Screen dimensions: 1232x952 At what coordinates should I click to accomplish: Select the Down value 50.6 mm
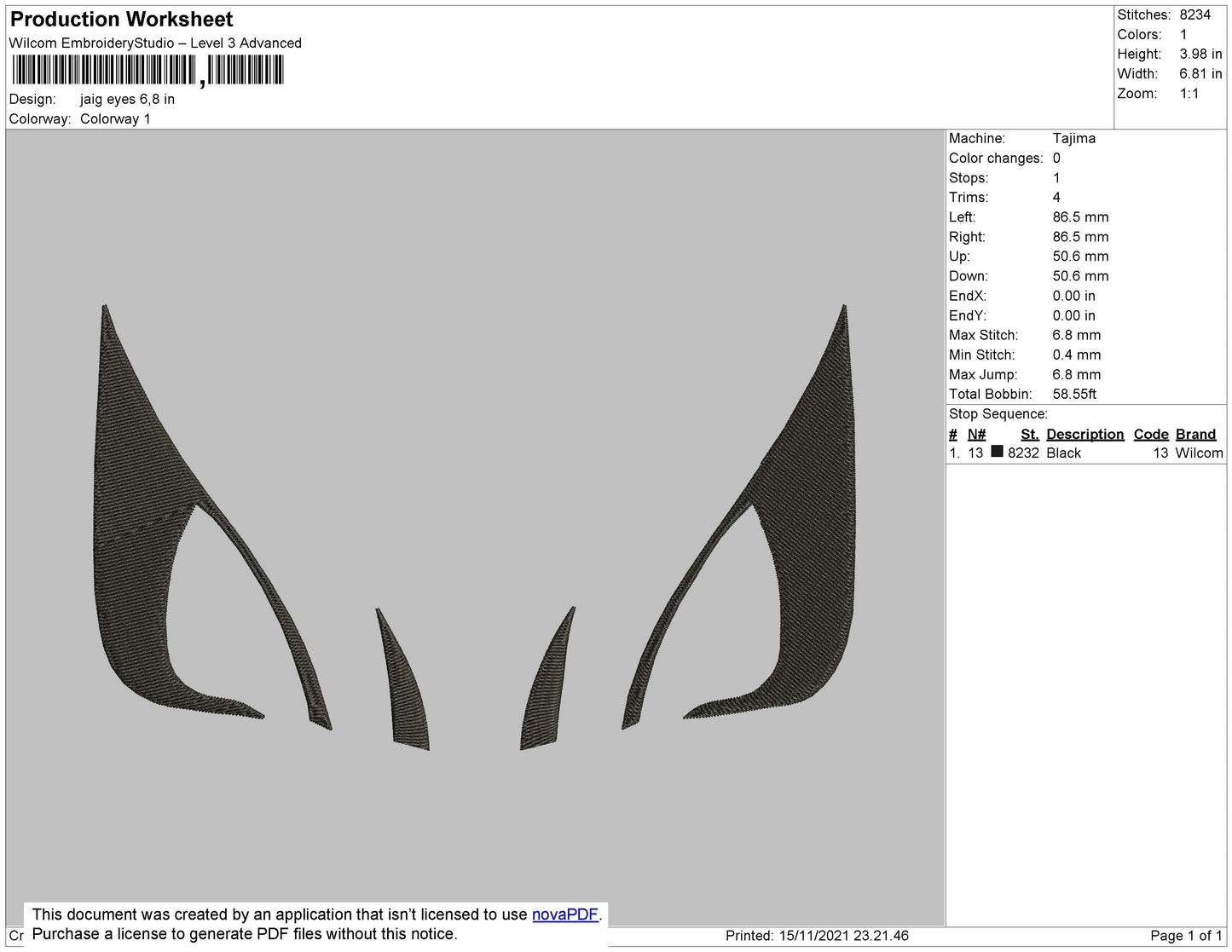coord(1080,276)
